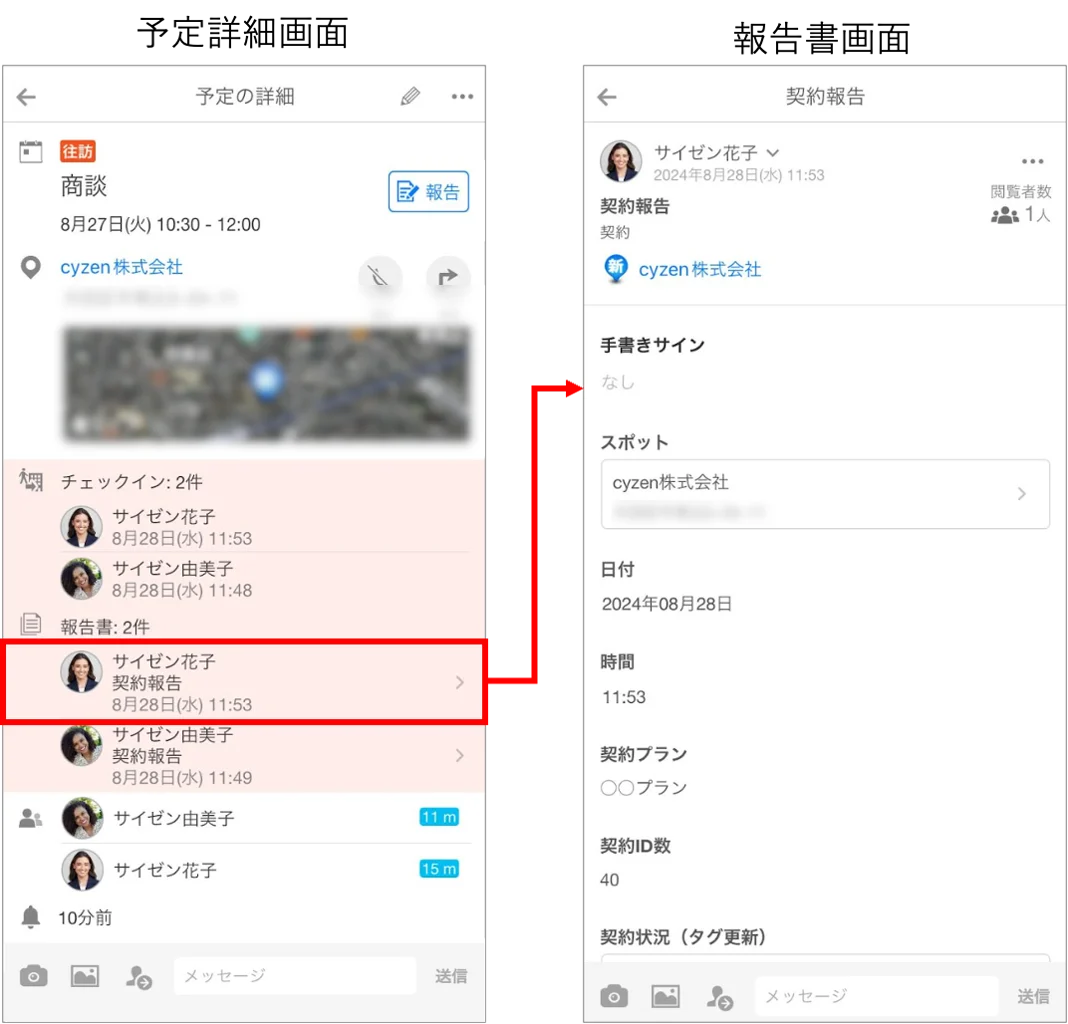Open the cyzen株式会社 location link in schedule
1068x1024 pixels.
point(121,267)
